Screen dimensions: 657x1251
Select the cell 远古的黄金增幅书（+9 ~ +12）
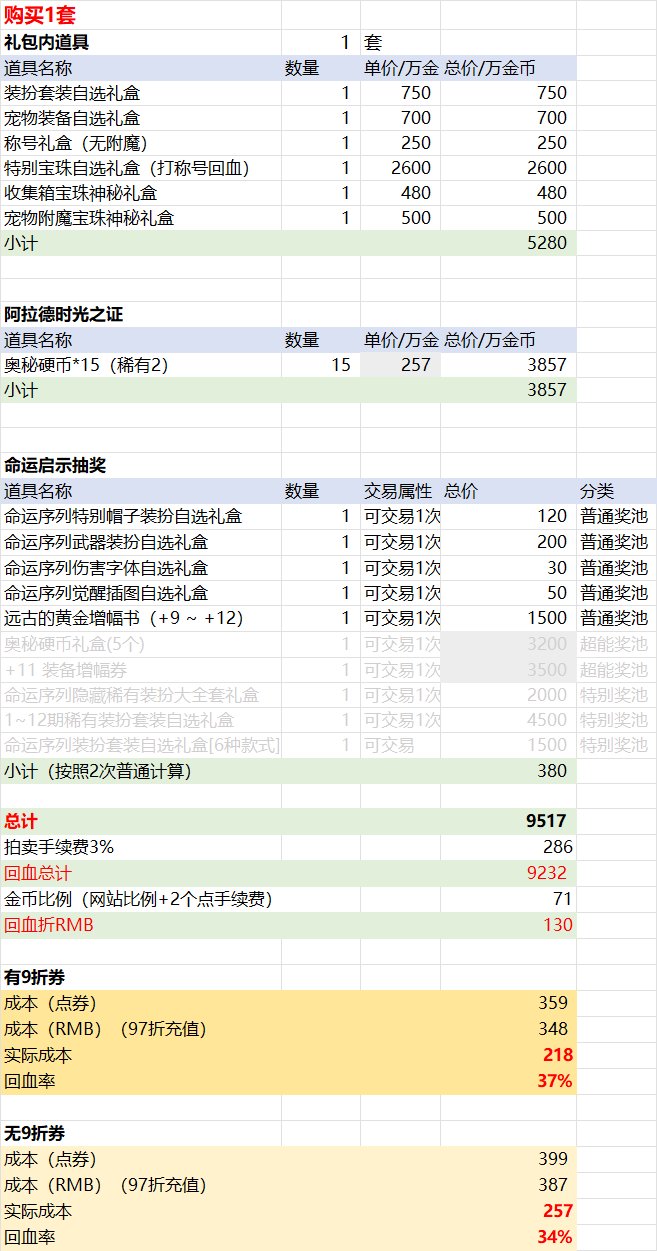[124, 618]
